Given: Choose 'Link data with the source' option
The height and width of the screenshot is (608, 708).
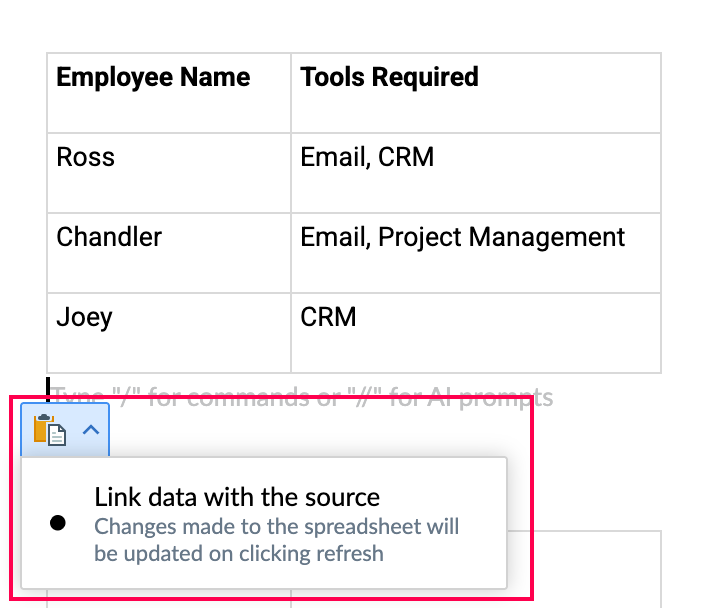Looking at the screenshot, I should (237, 497).
